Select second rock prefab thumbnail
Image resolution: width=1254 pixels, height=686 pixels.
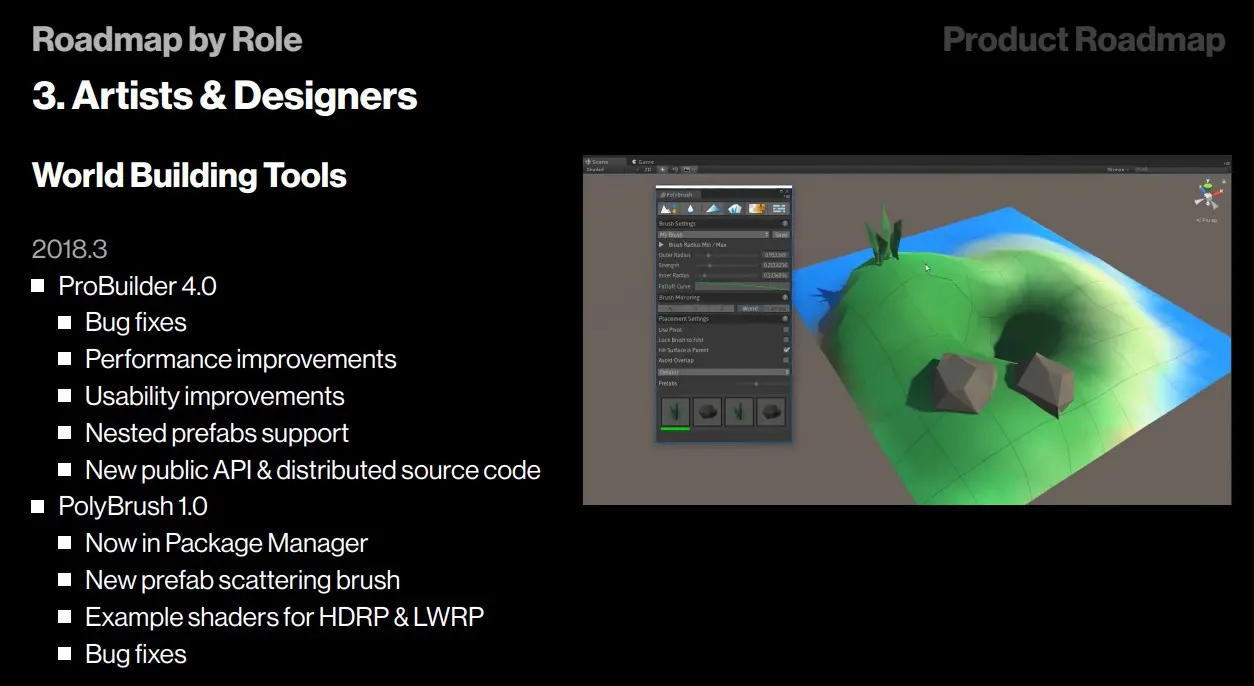771,411
